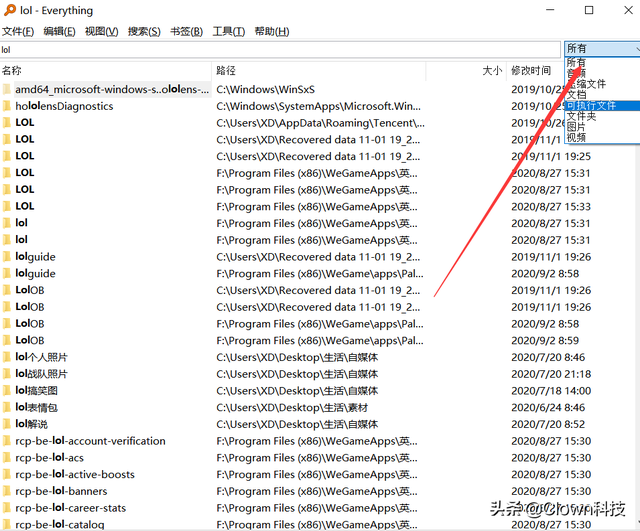The width and height of the screenshot is (640, 531).
Task: Sort by the 修改时间 column header
Action: click(x=536, y=71)
